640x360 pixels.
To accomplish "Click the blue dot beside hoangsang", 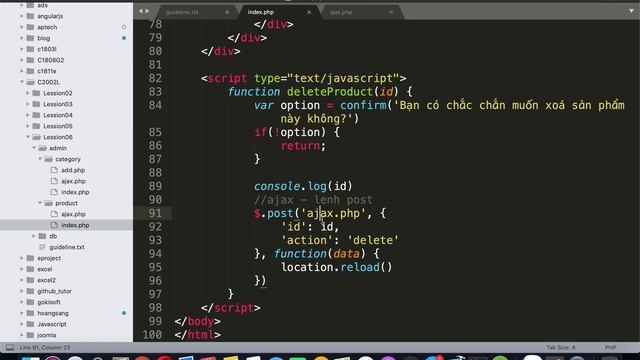I will click(124, 313).
